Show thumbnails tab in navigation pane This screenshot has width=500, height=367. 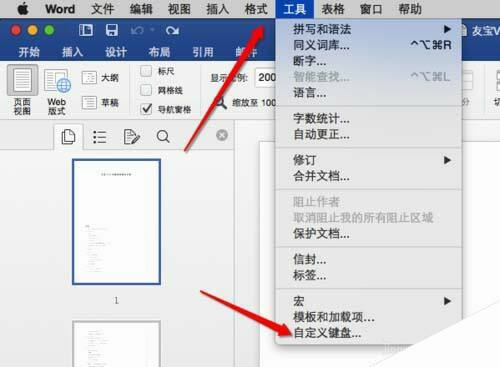coord(68,137)
